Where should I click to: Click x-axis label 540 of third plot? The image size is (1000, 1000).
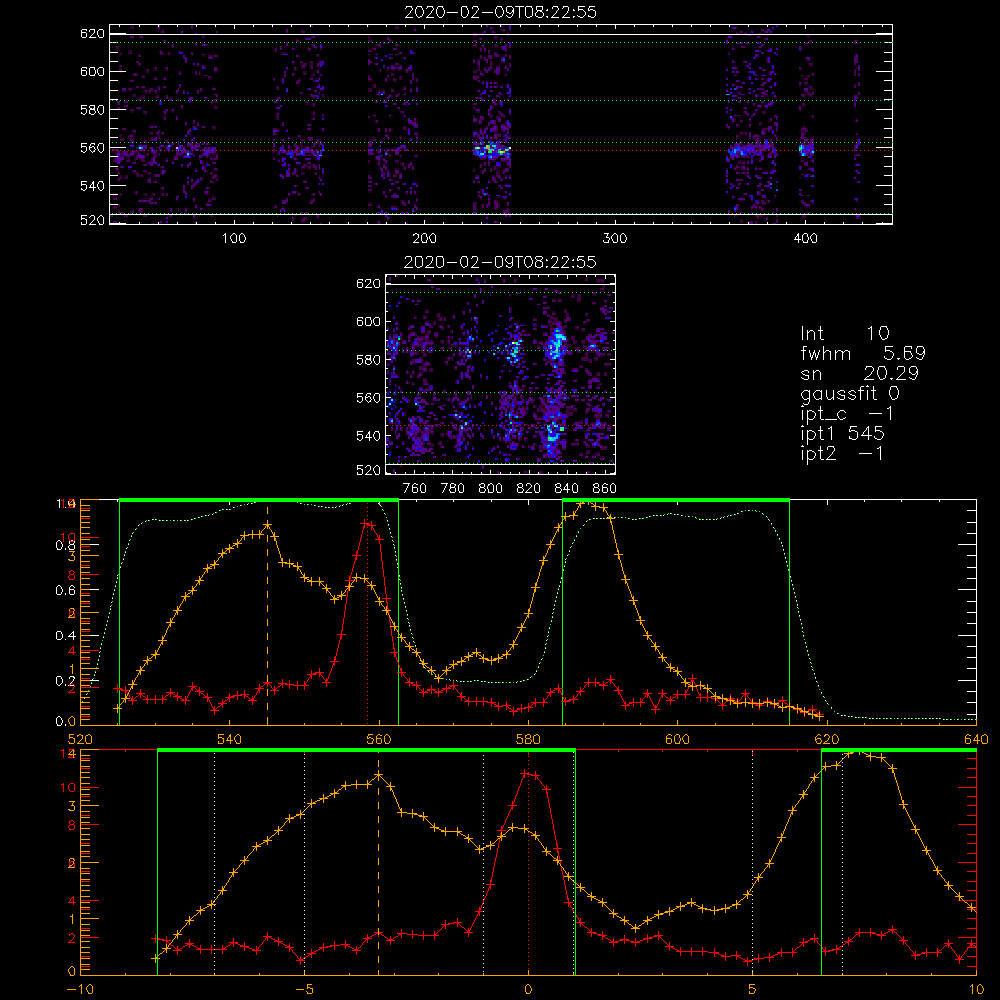point(230,739)
